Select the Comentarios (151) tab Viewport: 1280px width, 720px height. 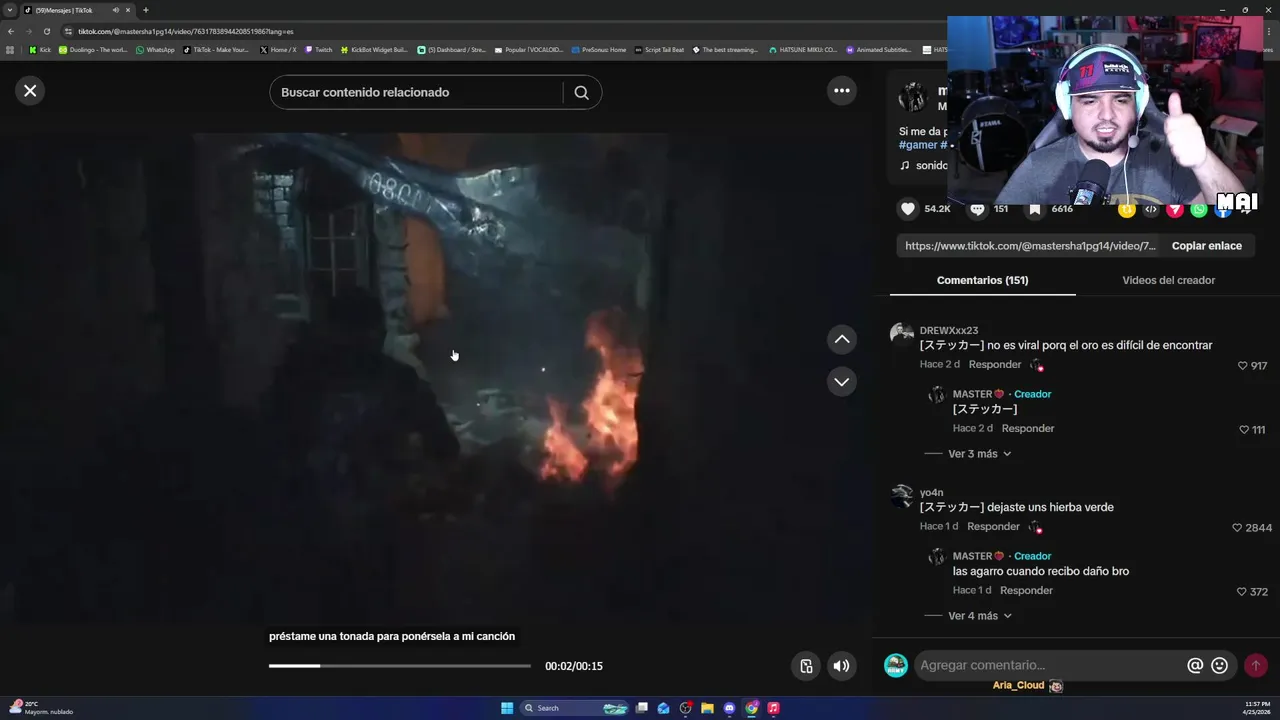coord(982,280)
